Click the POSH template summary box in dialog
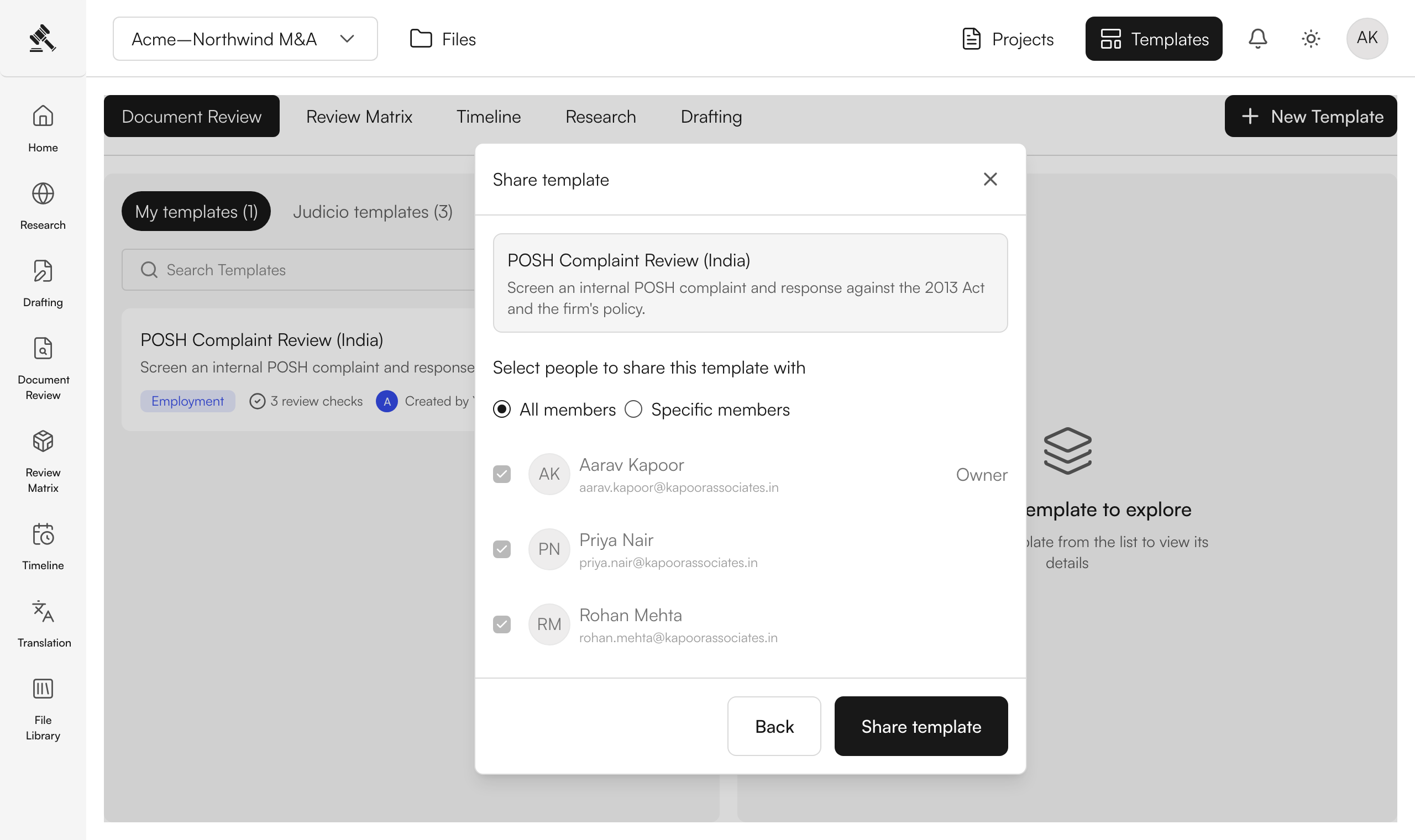This screenshot has width=1415, height=840. pyautogui.click(x=750, y=283)
